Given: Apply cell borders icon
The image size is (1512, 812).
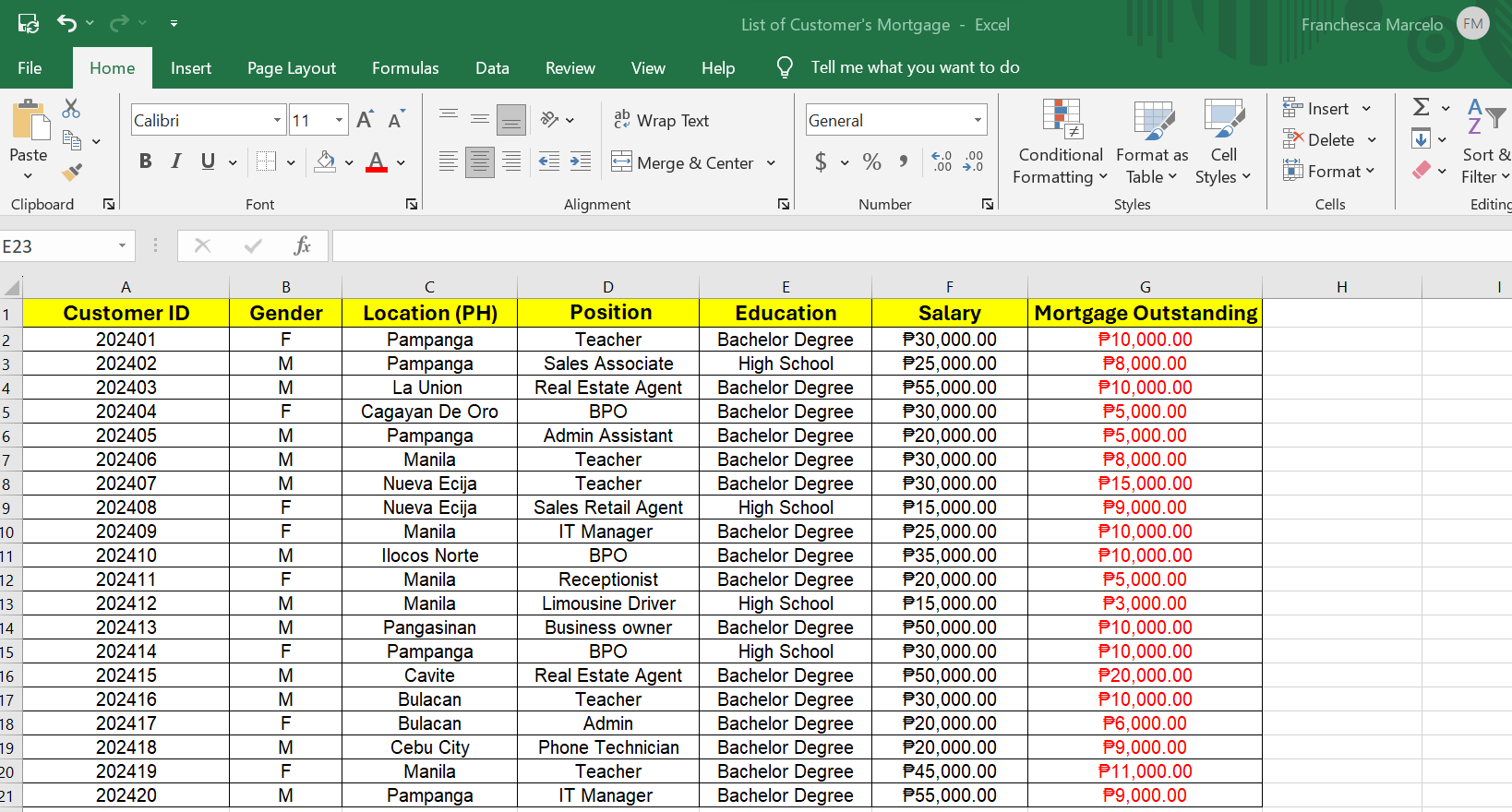Looking at the screenshot, I should 266,161.
